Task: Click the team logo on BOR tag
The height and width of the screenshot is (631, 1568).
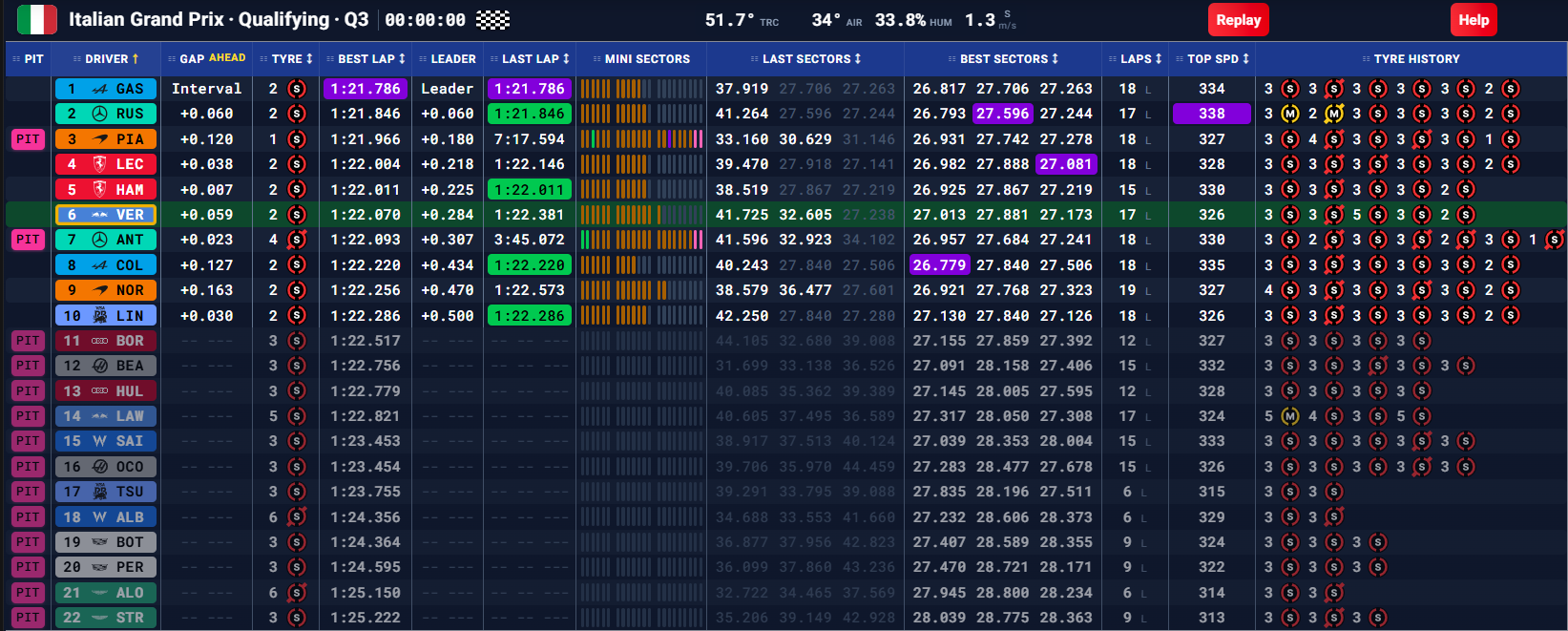Action: tap(99, 341)
